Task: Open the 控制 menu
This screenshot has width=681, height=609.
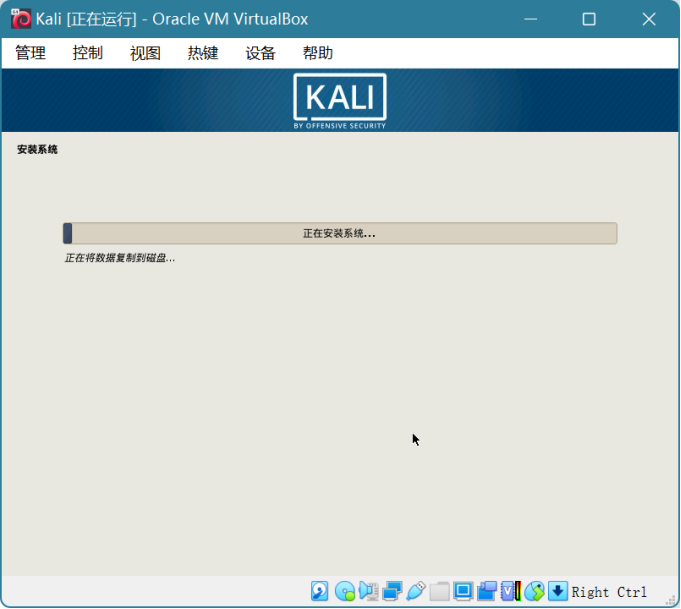Action: click(x=88, y=53)
